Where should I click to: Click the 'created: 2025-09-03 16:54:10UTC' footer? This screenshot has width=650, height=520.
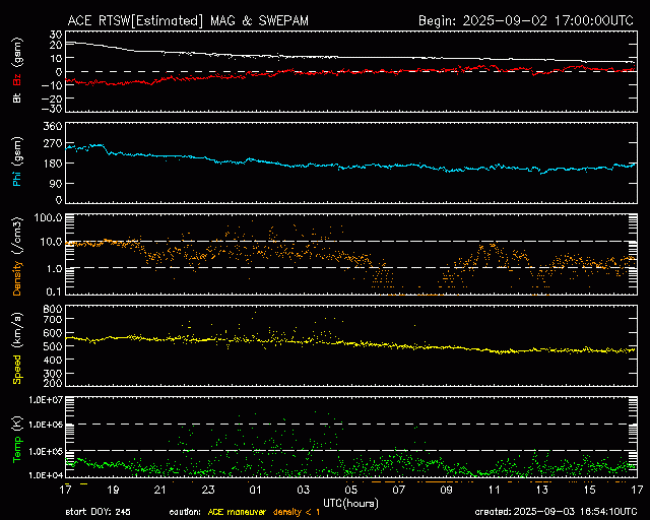(556, 512)
